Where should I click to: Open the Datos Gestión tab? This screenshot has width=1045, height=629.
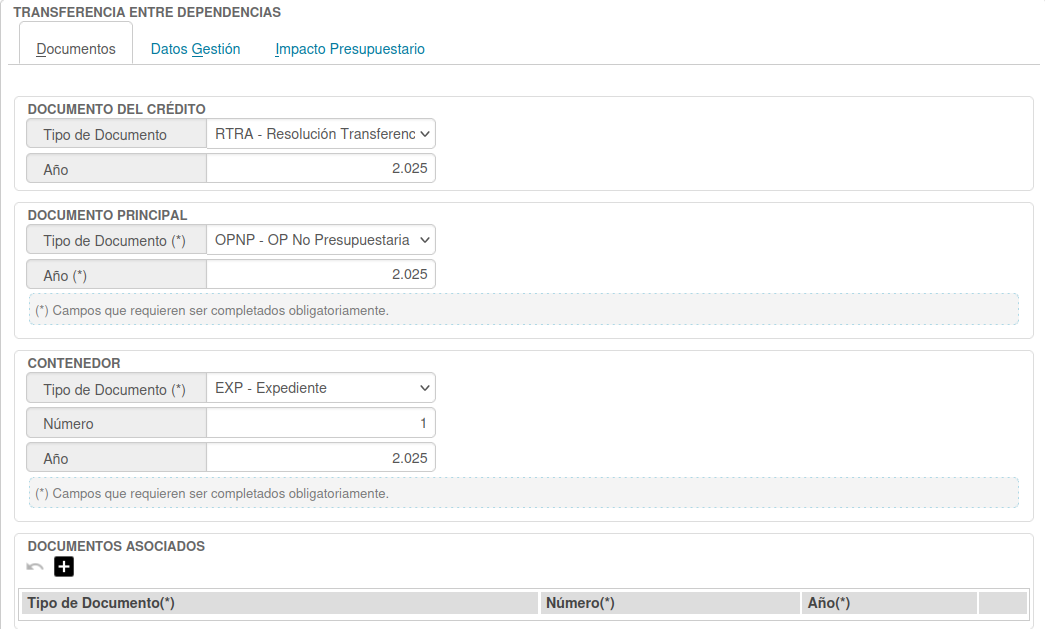(x=195, y=48)
